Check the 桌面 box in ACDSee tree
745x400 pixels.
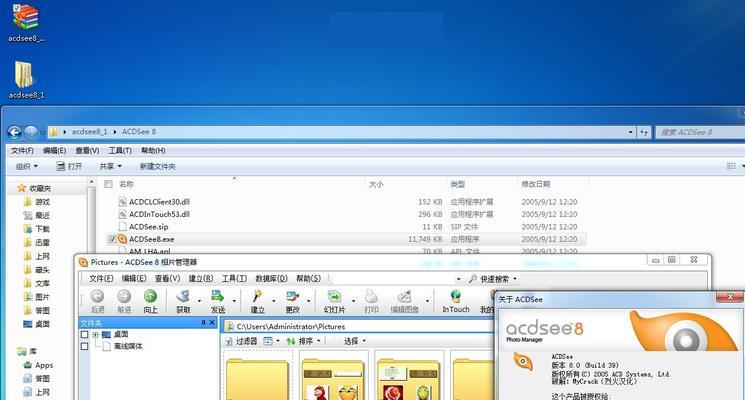(x=85, y=334)
